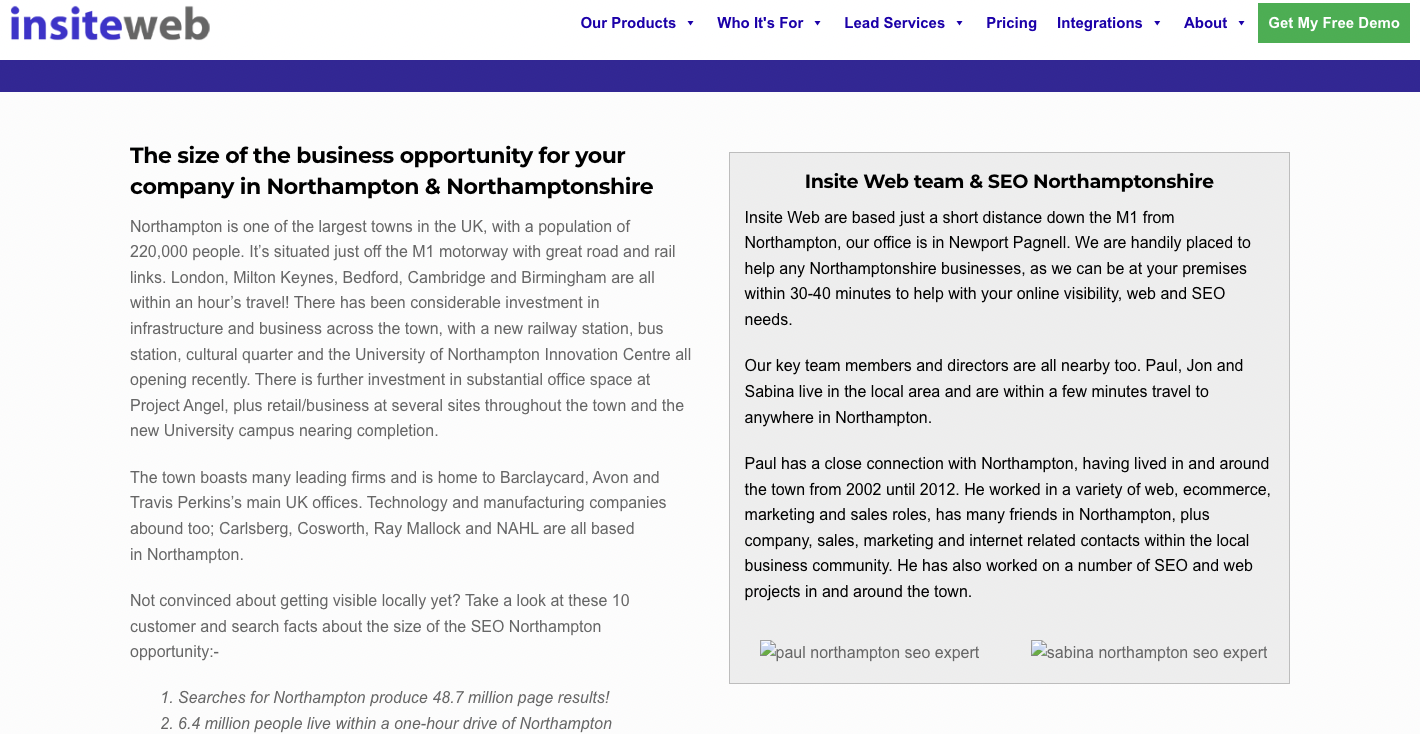1420x734 pixels.
Task: Expand the Integrations dropdown arrow
Action: [x=1157, y=23]
